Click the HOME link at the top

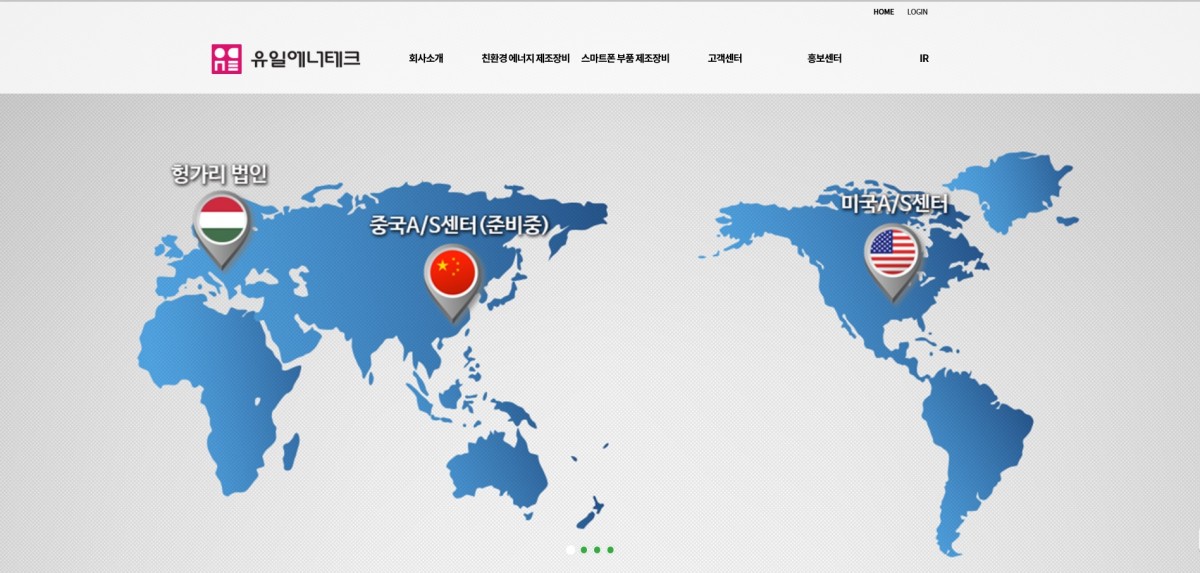tap(883, 12)
